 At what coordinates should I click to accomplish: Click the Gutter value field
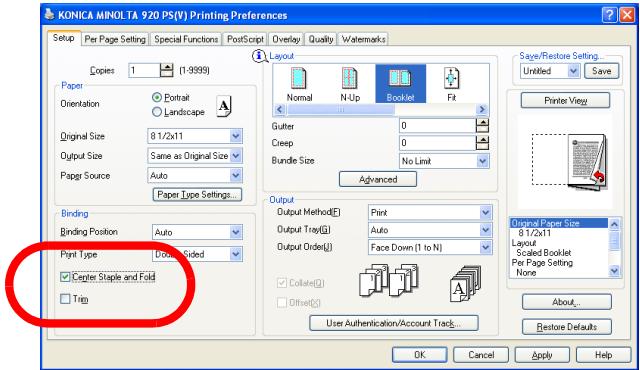point(437,126)
